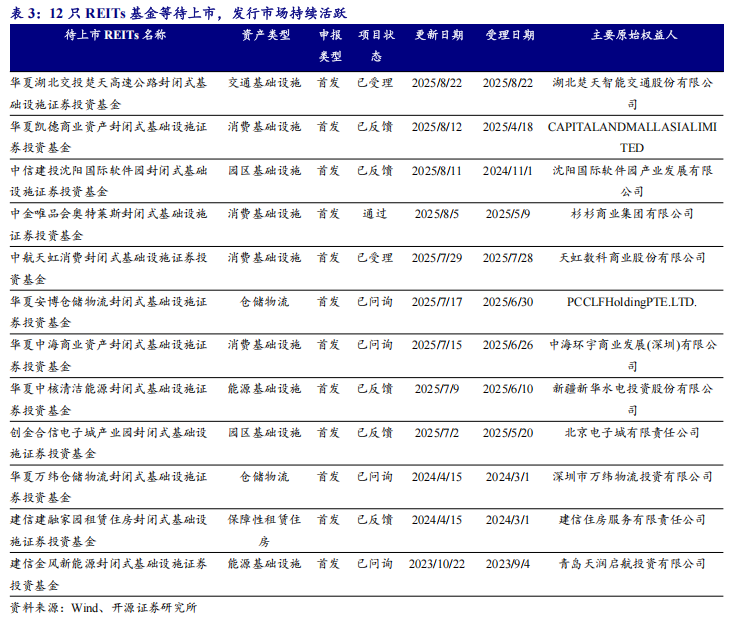
Task: Select update date '2025/7/9'
Action: pos(437,389)
